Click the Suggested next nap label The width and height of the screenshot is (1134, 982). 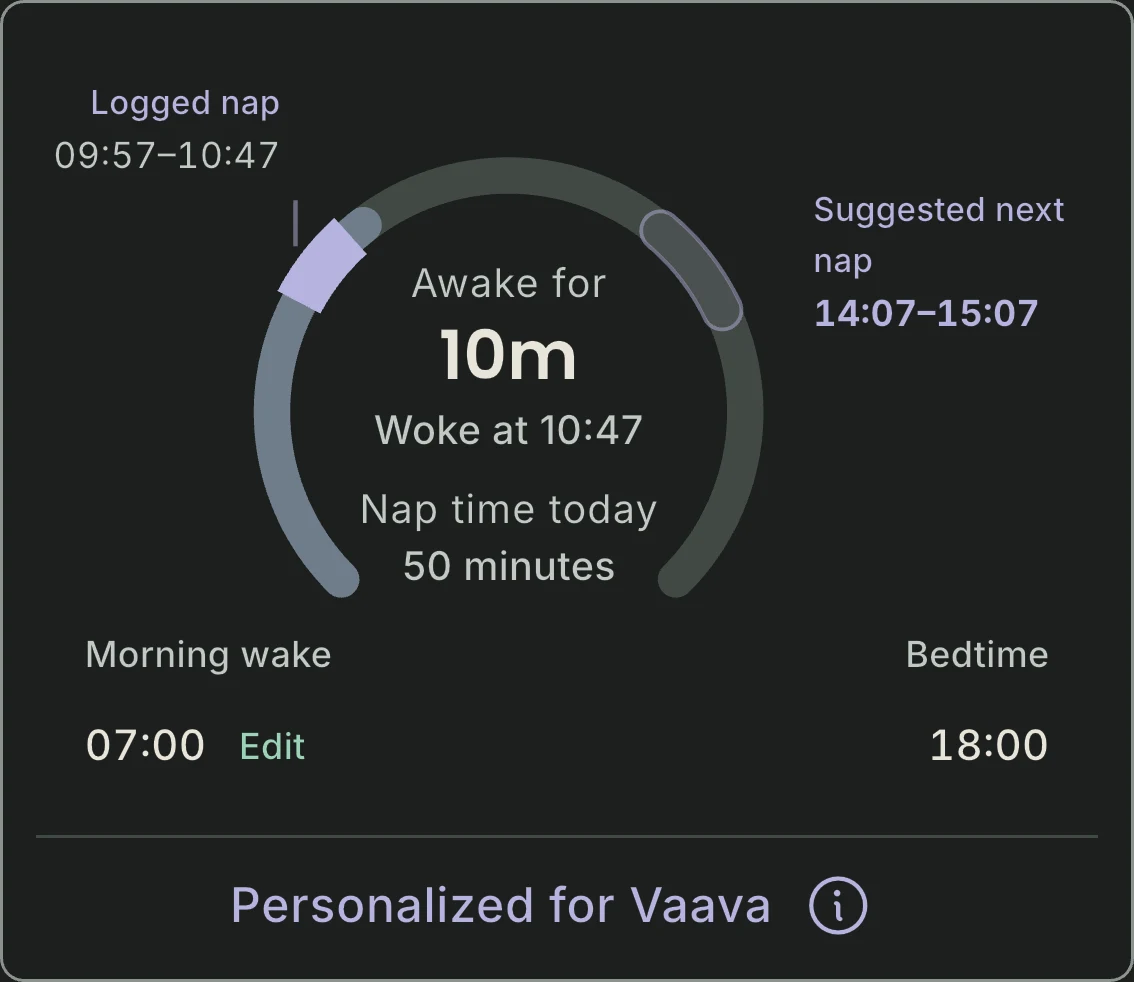click(939, 235)
